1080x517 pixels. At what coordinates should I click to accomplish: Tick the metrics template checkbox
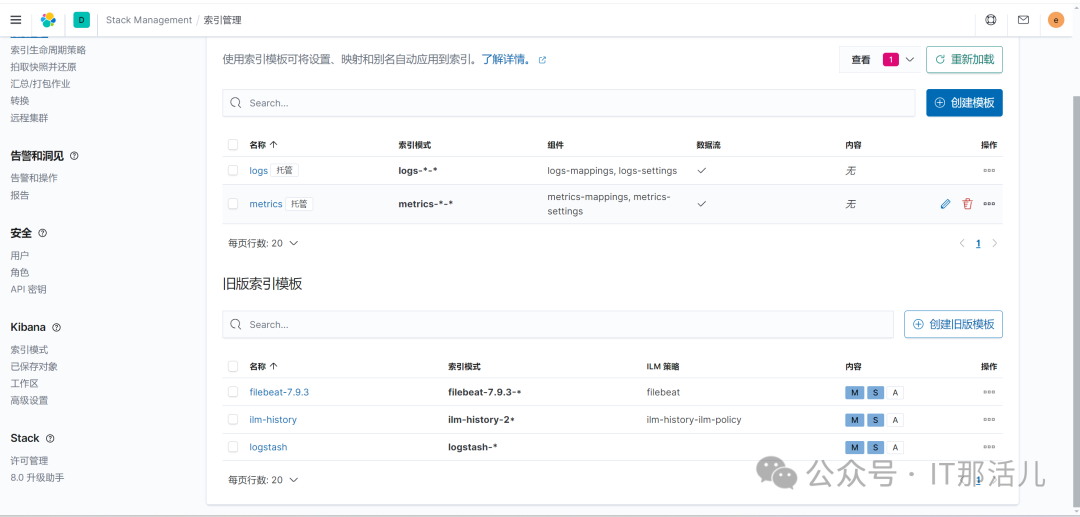pyautogui.click(x=233, y=204)
